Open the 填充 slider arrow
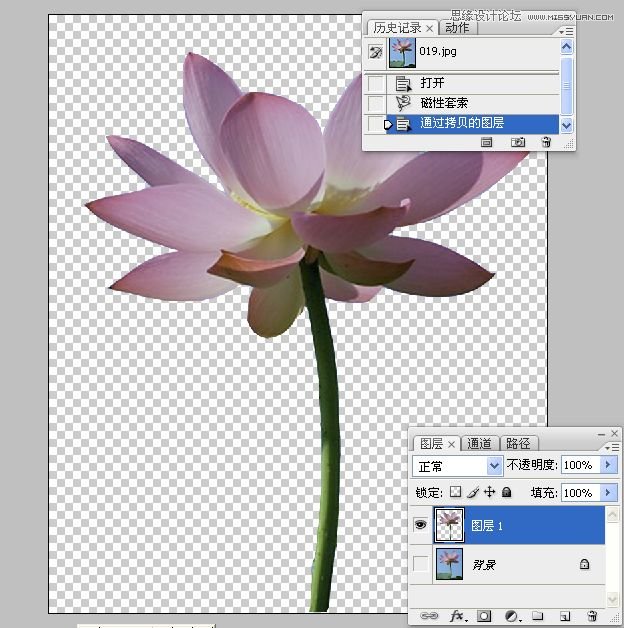The width and height of the screenshot is (624, 628). click(x=608, y=492)
